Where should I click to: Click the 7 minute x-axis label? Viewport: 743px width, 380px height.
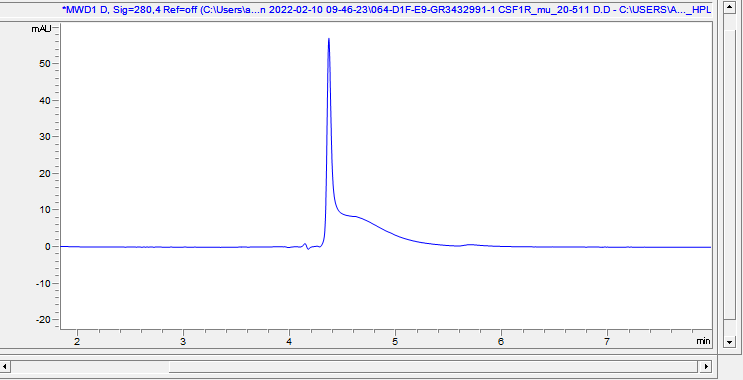(607, 342)
